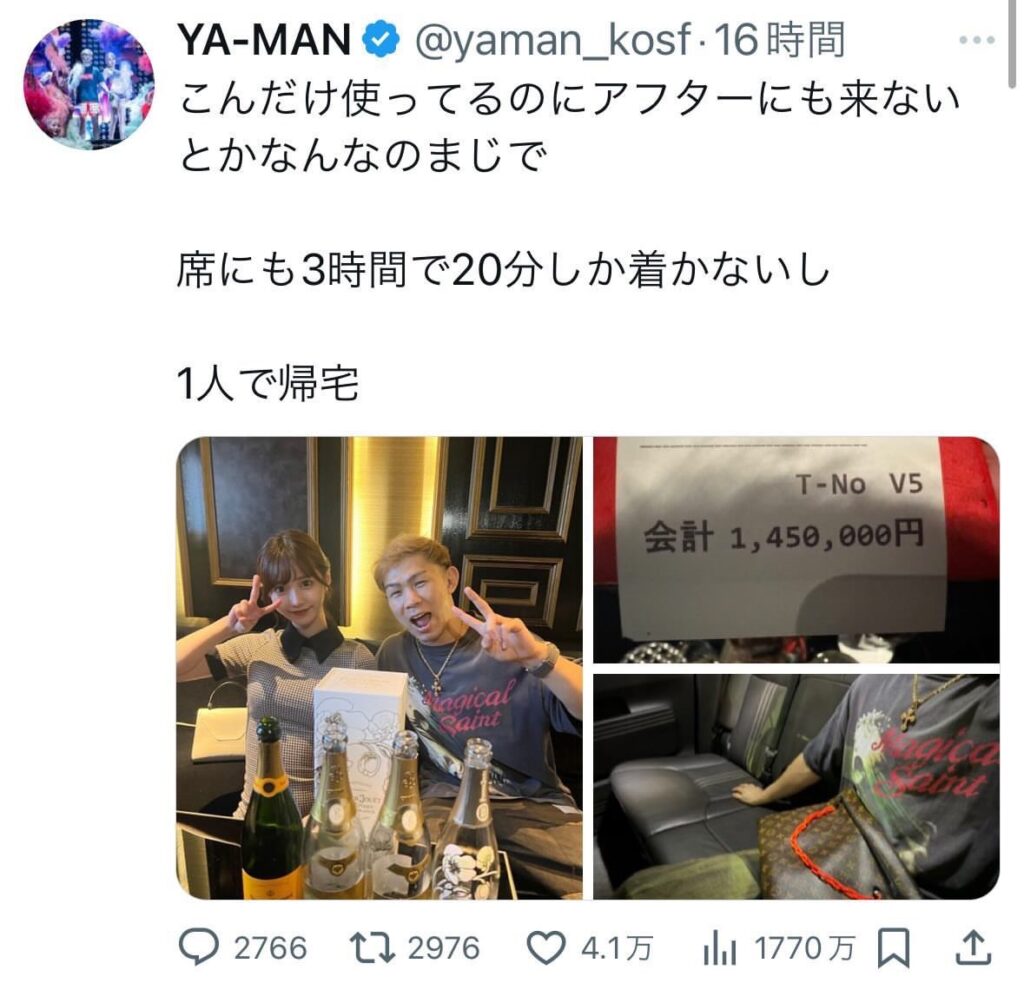Open the 2976 reposts count
Screen dimensions: 1024x1003
(444, 949)
